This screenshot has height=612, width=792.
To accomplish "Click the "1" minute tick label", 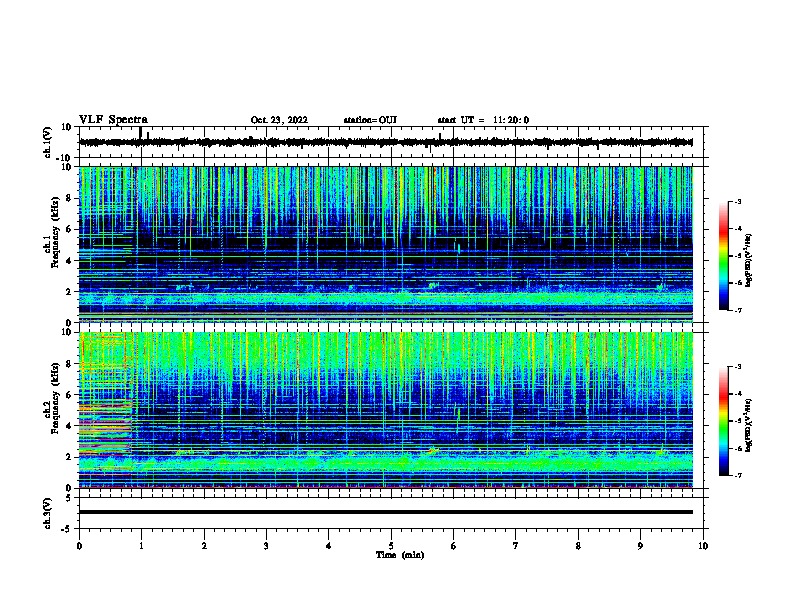I will tap(141, 546).
